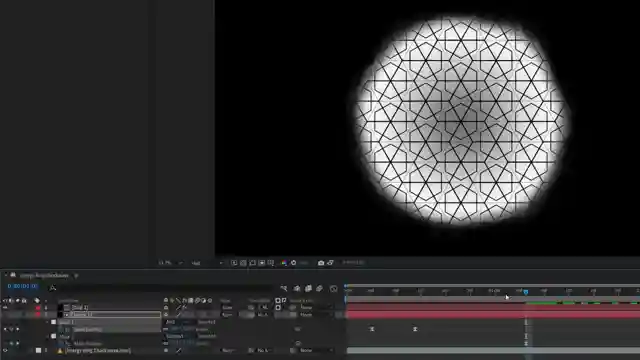Go to the previous Mask Feather keyframe under Mask 1

pos(6,329)
